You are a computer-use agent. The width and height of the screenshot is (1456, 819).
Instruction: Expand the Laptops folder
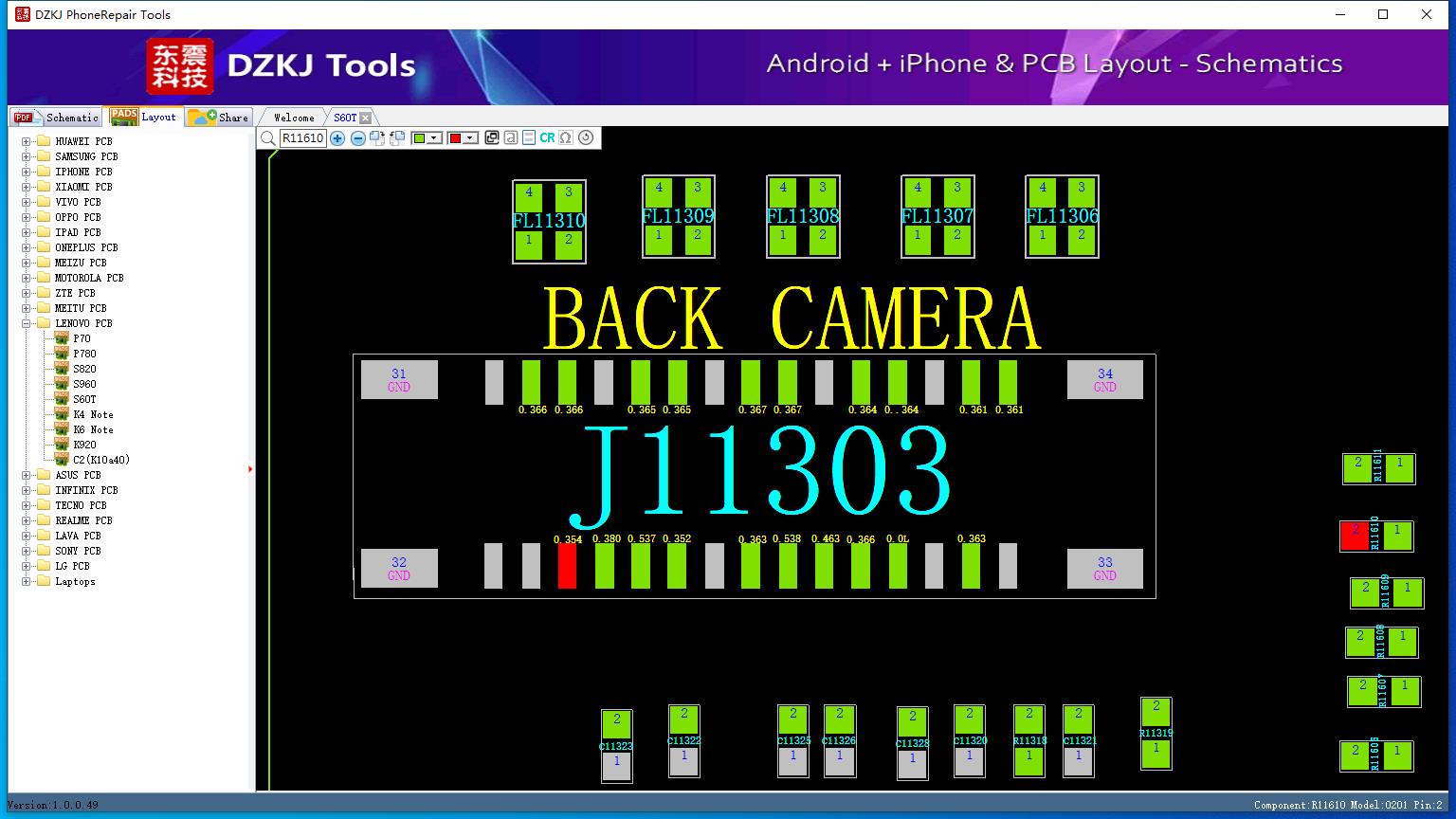[27, 581]
